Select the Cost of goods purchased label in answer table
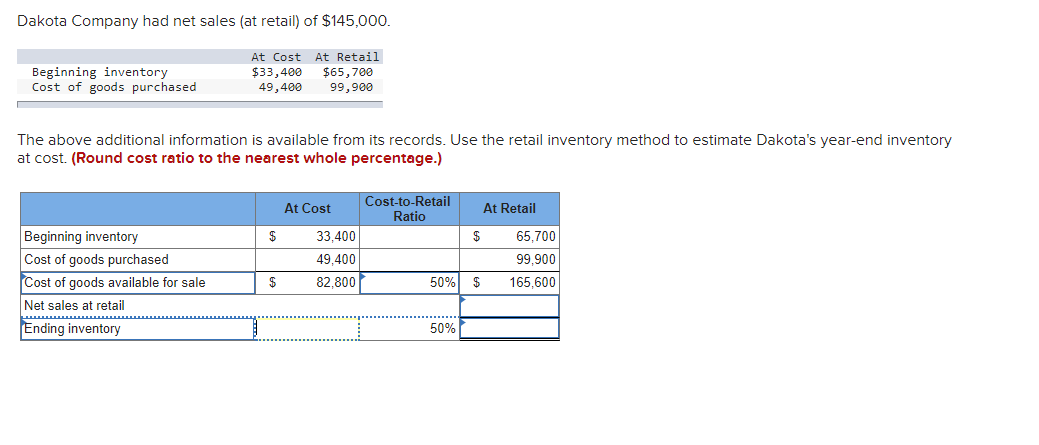Image resolution: width=1039 pixels, height=445 pixels. [x=96, y=259]
